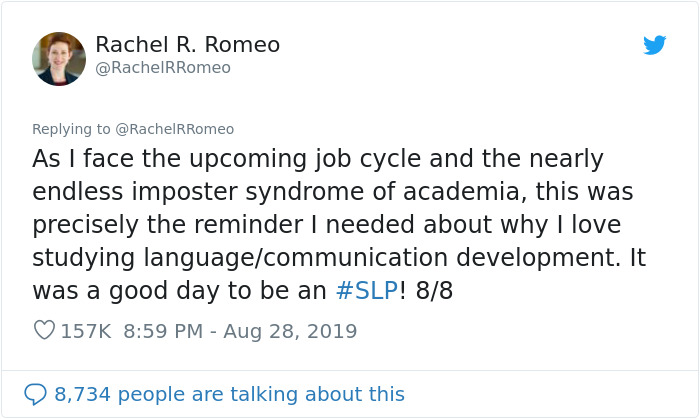Click the Twitter bird logo
The width and height of the screenshot is (700, 419).
click(654, 45)
